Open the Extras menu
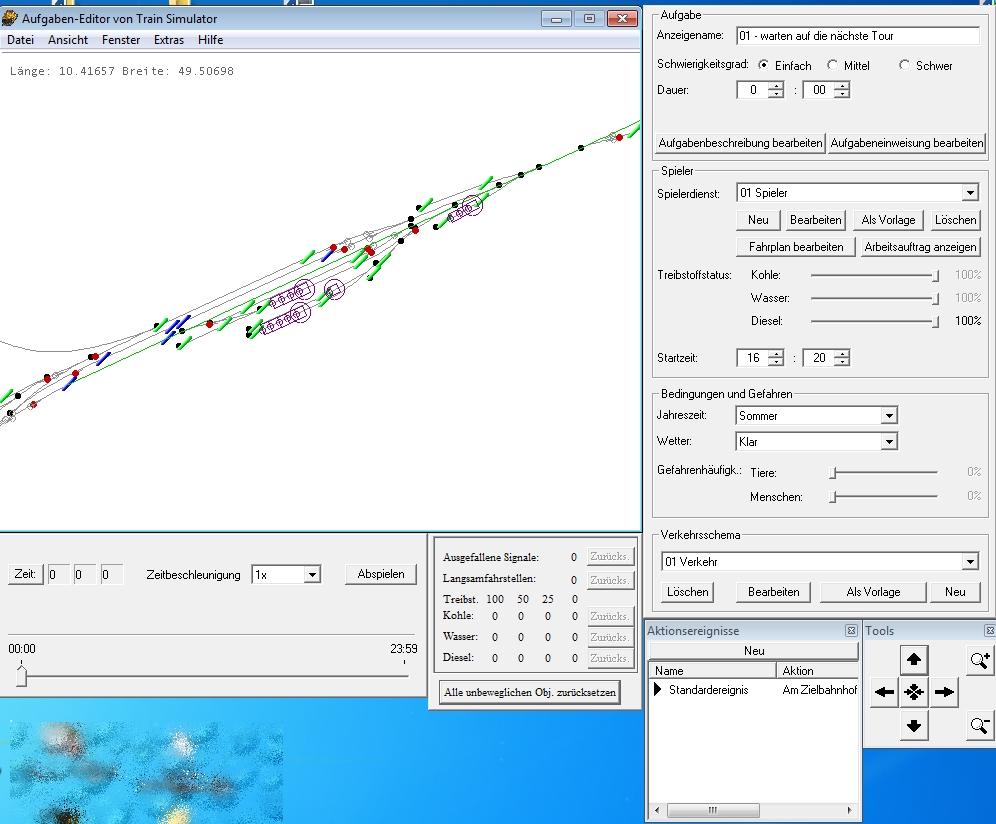This screenshot has width=996, height=824. click(x=168, y=39)
